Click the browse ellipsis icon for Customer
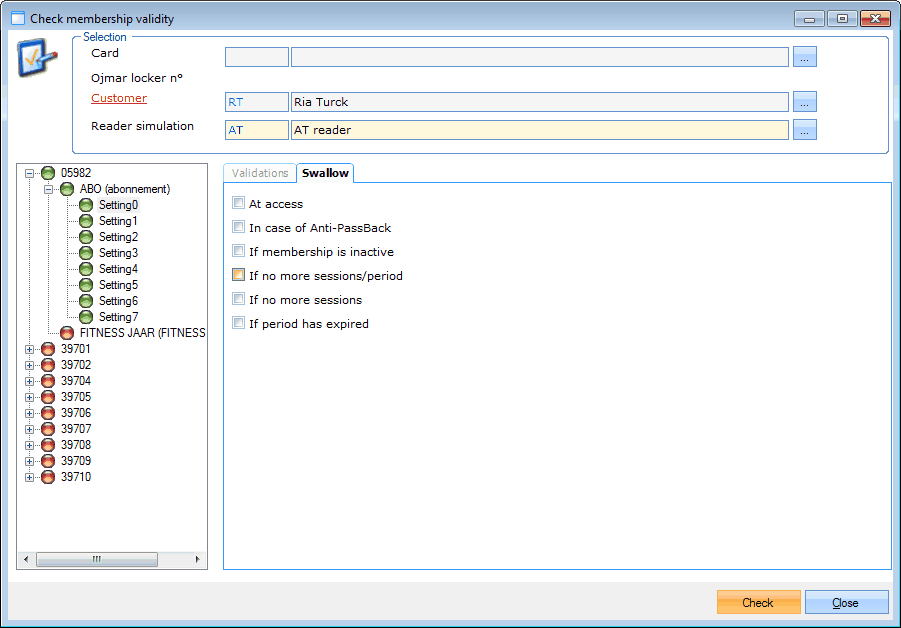The width and height of the screenshot is (901, 628). click(x=805, y=102)
